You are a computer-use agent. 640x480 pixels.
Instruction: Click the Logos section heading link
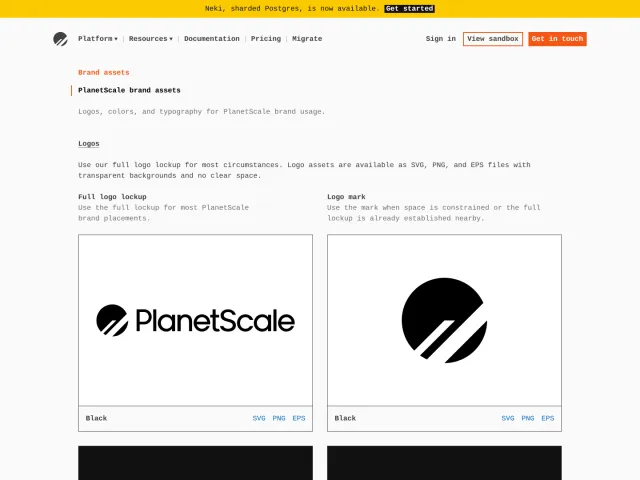click(x=89, y=144)
